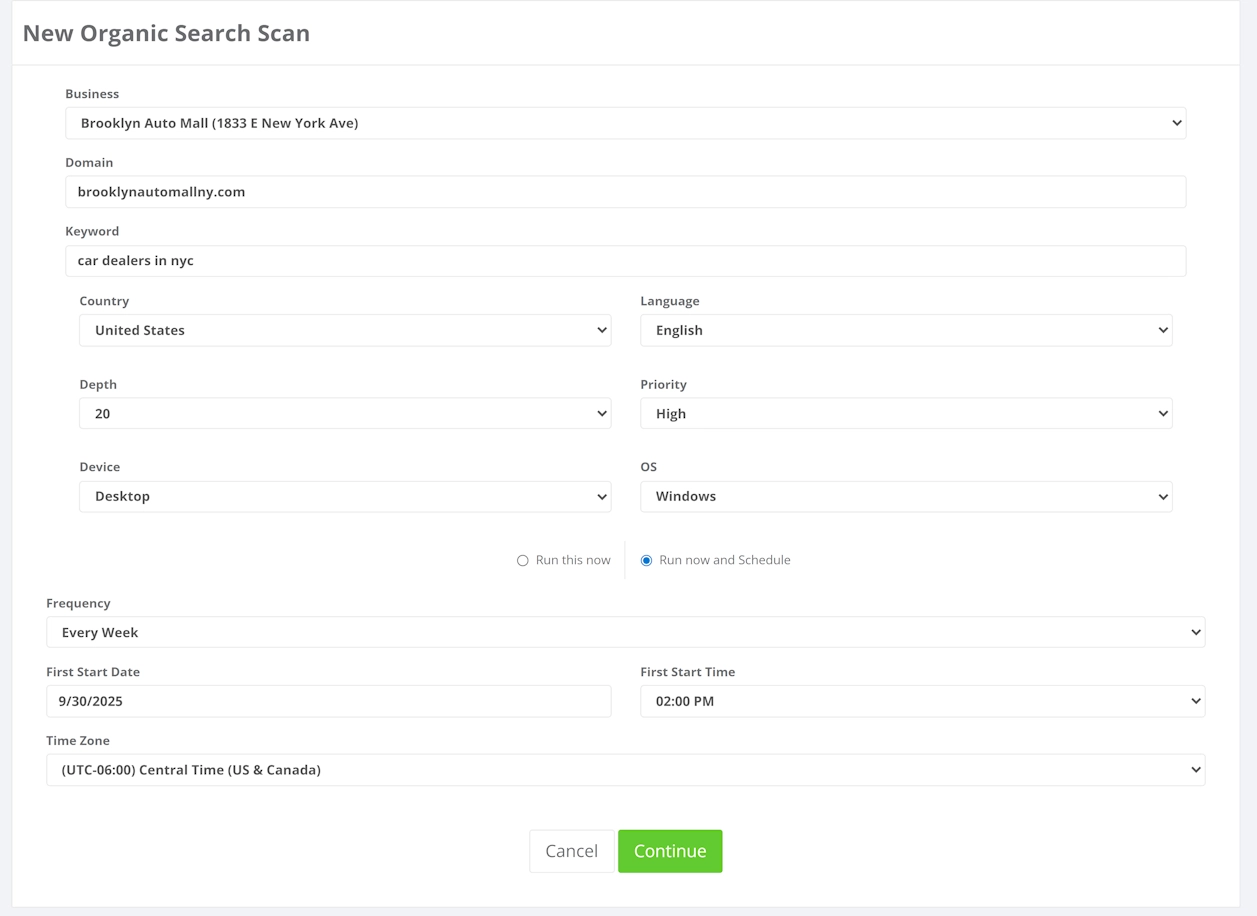Click the First Start Date field

coord(328,701)
